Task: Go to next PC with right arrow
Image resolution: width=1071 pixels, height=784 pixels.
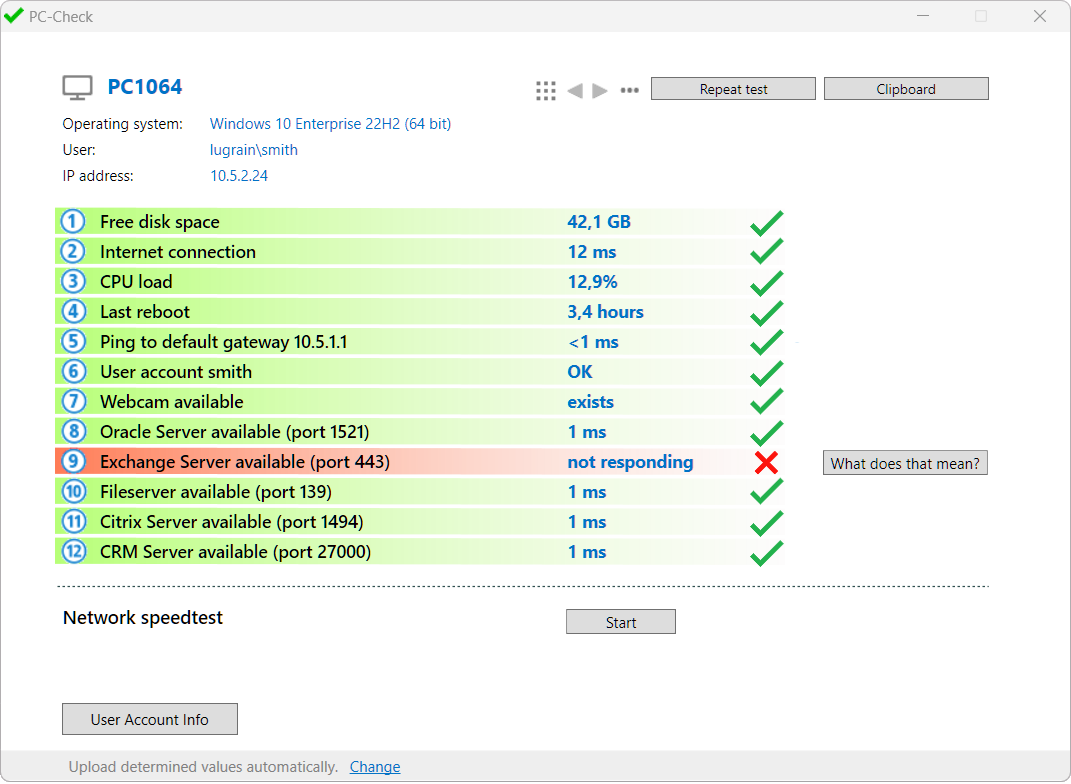Action: (600, 91)
